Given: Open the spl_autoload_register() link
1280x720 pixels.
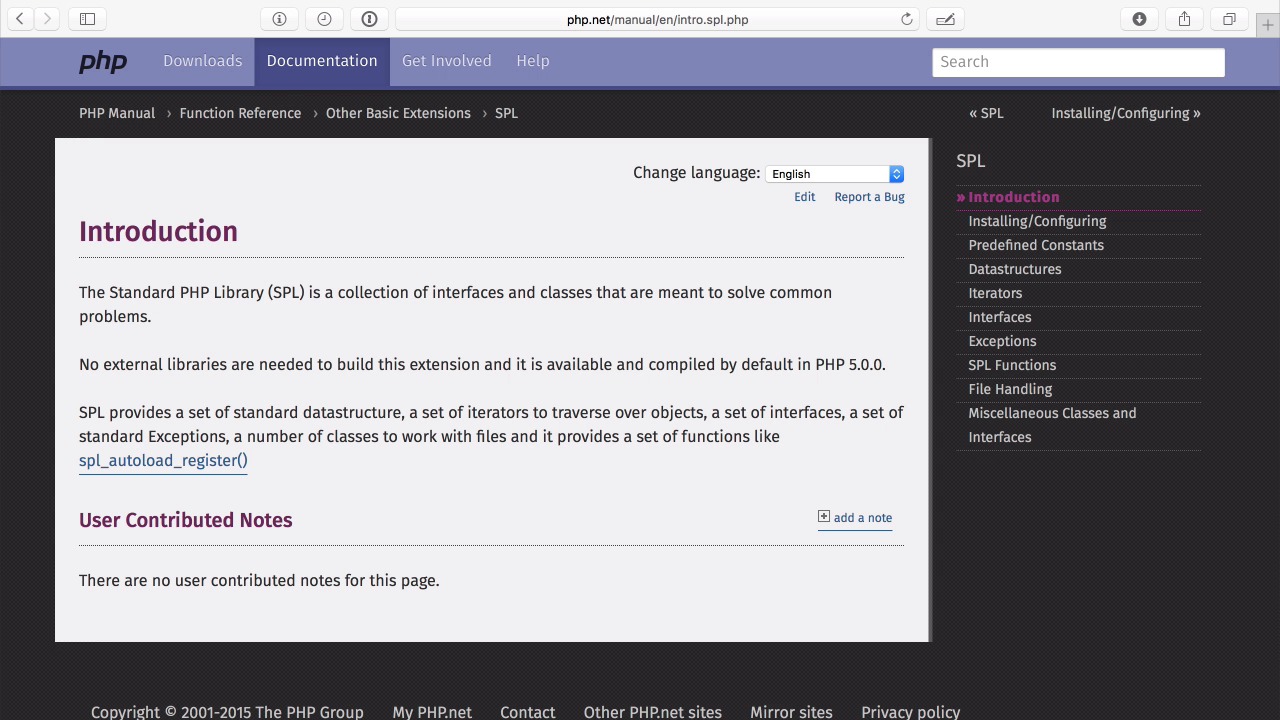Looking at the screenshot, I should tap(163, 461).
